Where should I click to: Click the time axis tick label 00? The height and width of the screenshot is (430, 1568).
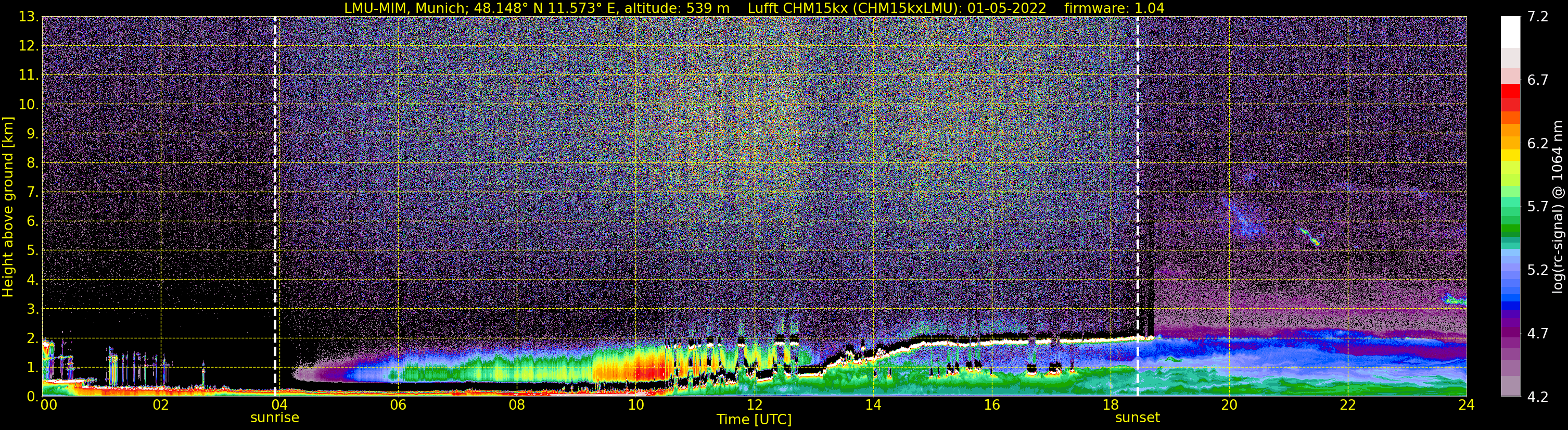[x=49, y=405]
